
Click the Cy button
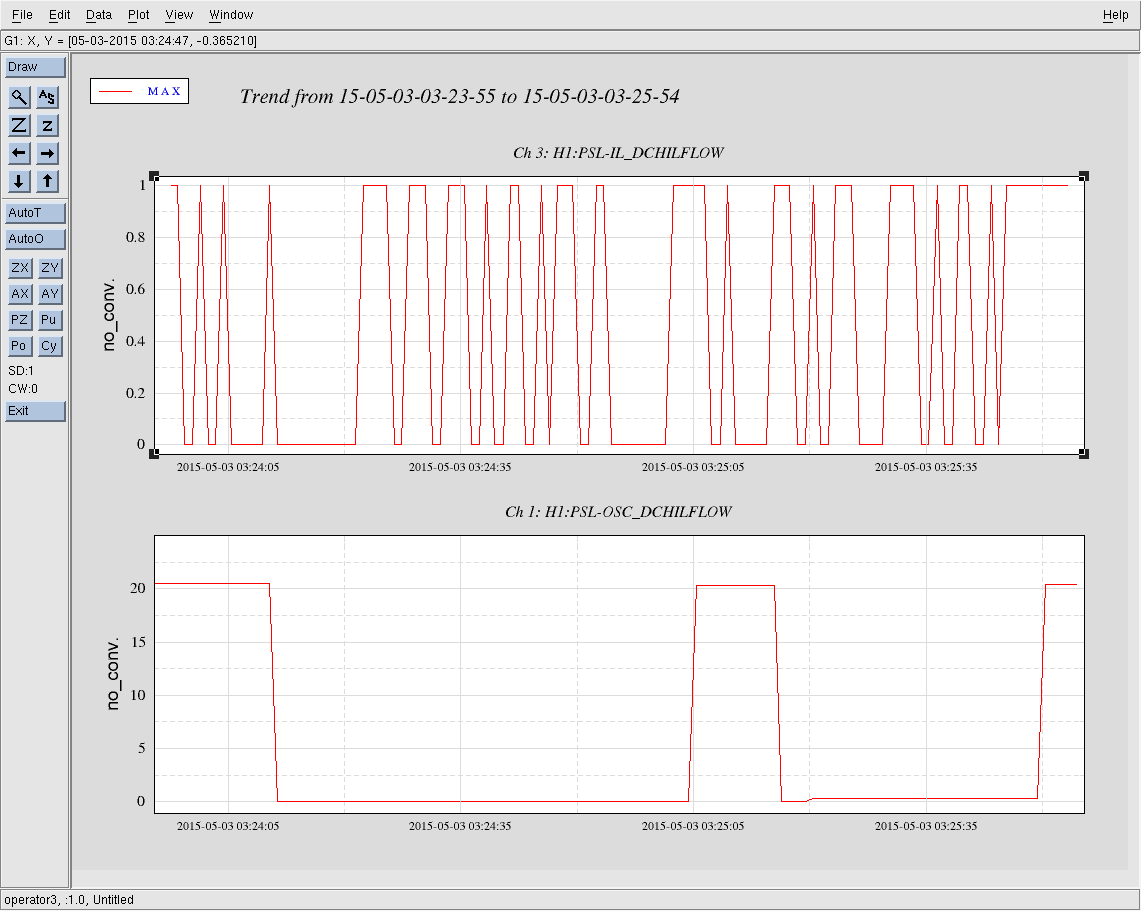50,346
